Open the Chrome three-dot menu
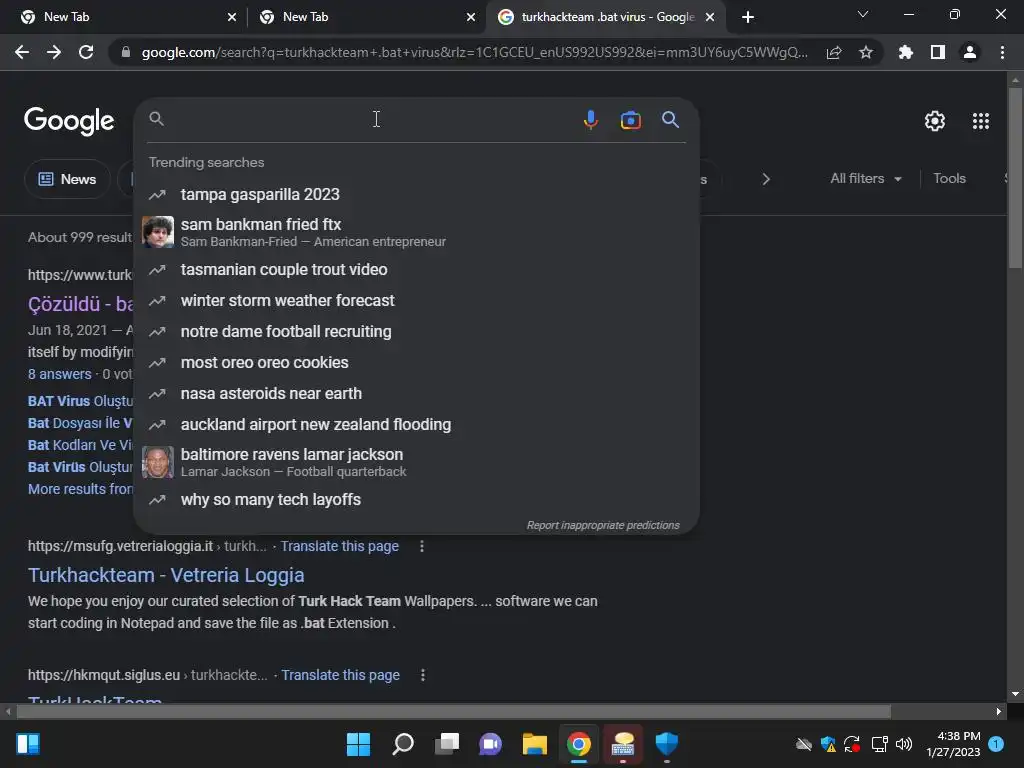1024x768 pixels. [x=1002, y=52]
